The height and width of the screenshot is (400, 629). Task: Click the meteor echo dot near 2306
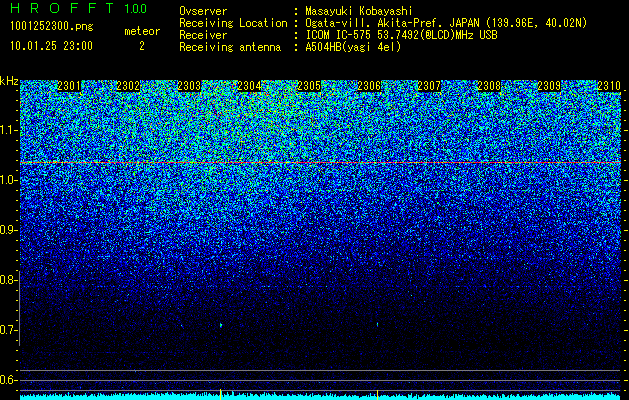tap(377, 324)
